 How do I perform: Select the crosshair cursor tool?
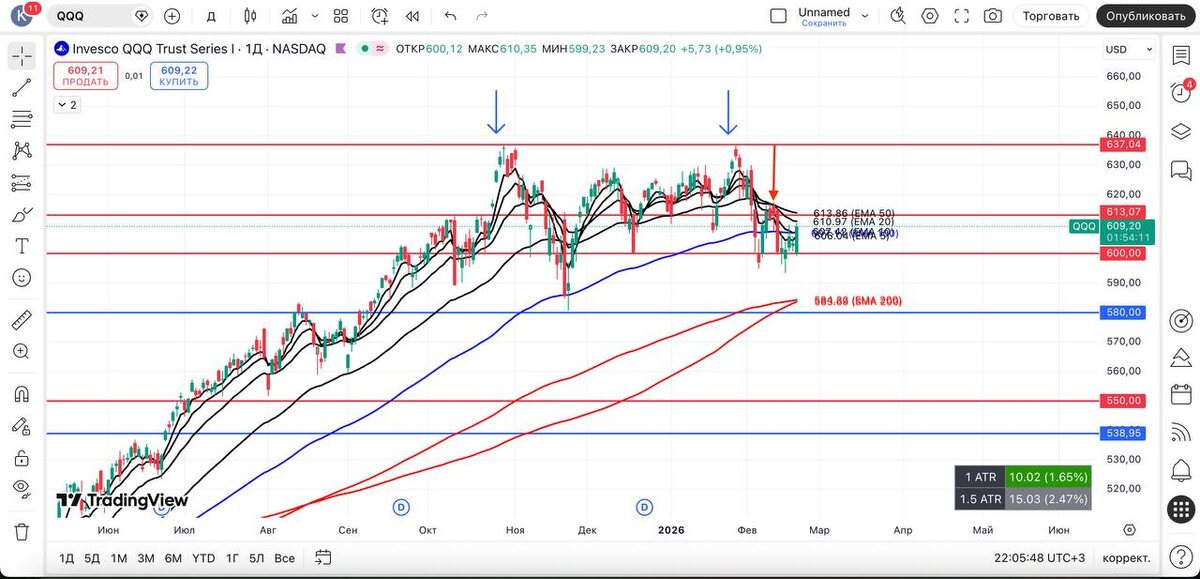click(x=21, y=56)
